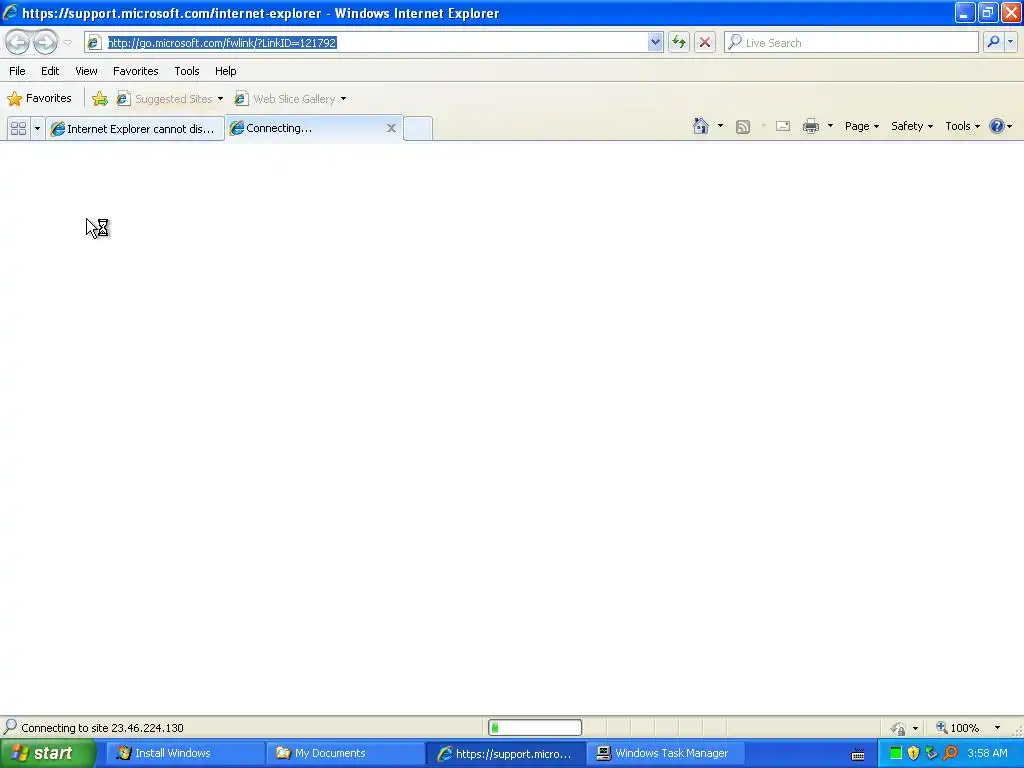Click the Help question mark icon
This screenshot has width=1024, height=768.
(x=997, y=126)
